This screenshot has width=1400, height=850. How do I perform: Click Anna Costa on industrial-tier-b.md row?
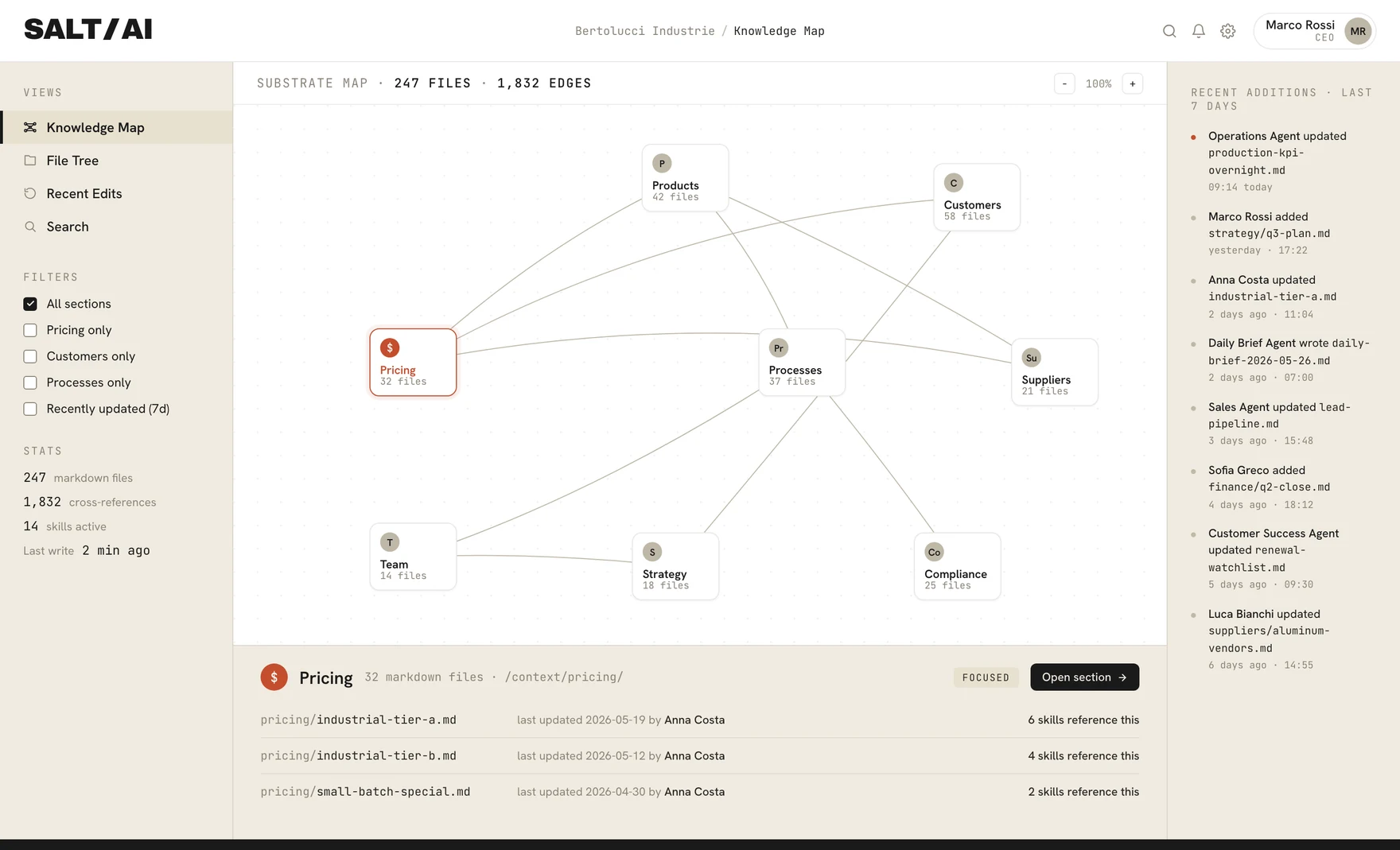pos(694,755)
